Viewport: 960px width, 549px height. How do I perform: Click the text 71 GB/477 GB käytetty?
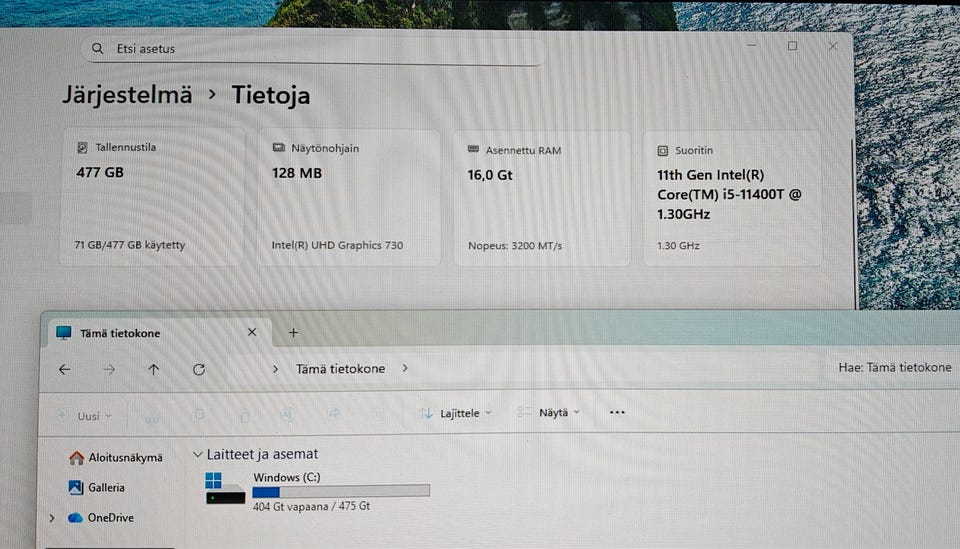click(x=130, y=245)
